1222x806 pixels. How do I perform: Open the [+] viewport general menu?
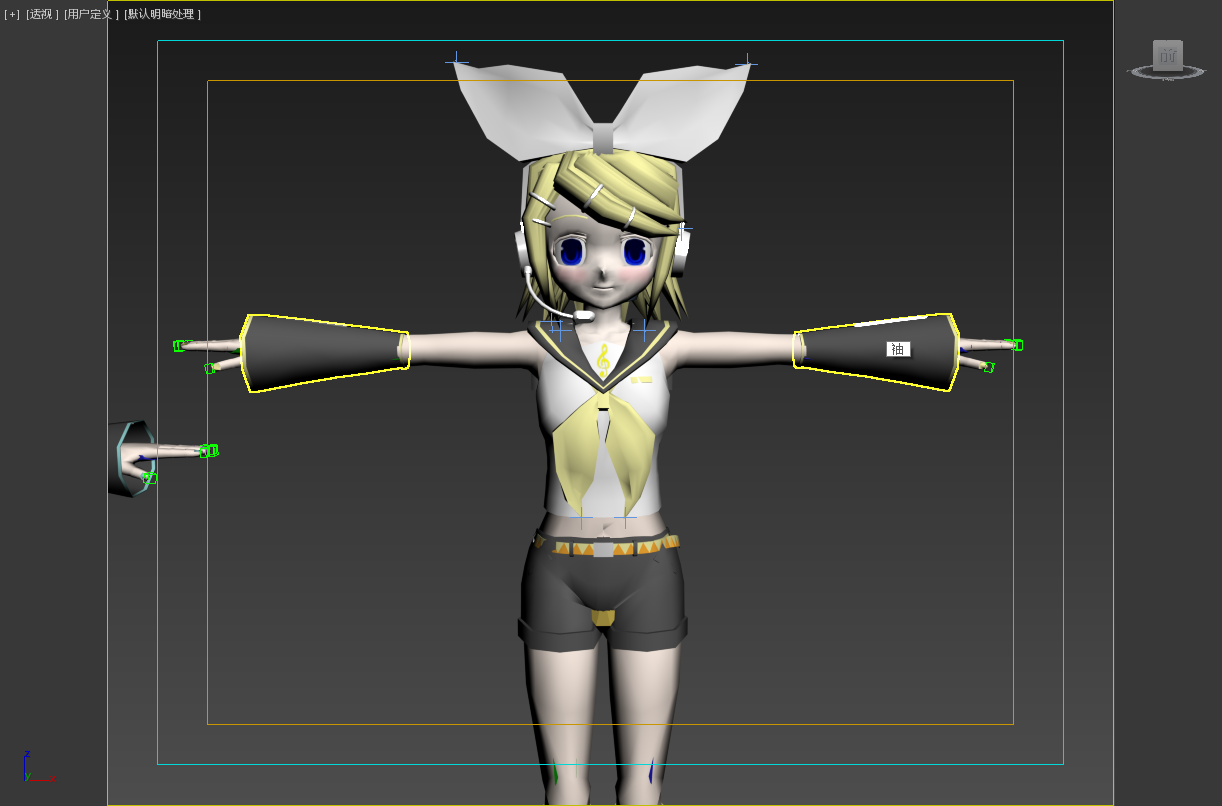coord(12,14)
